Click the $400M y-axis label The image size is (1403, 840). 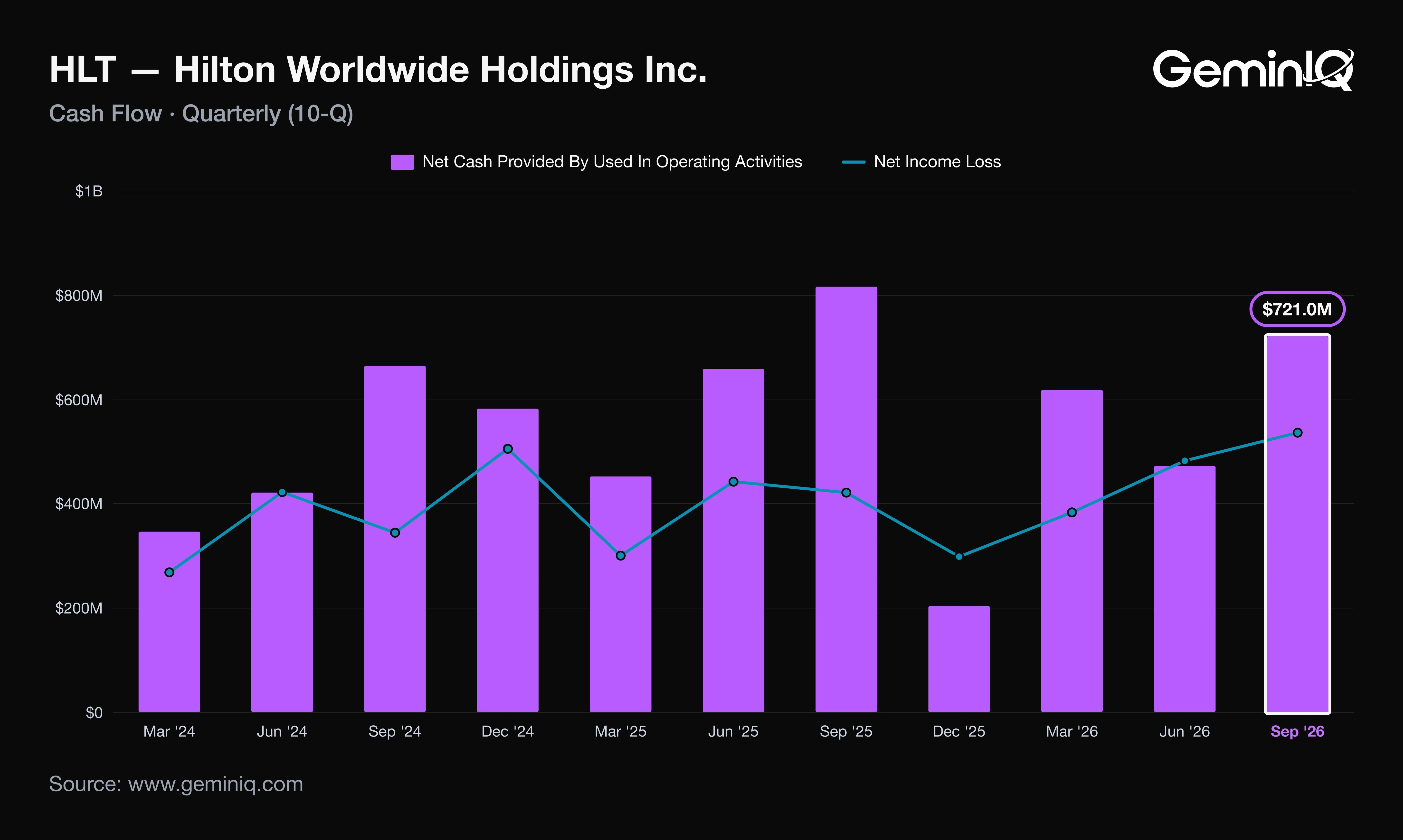[x=79, y=504]
